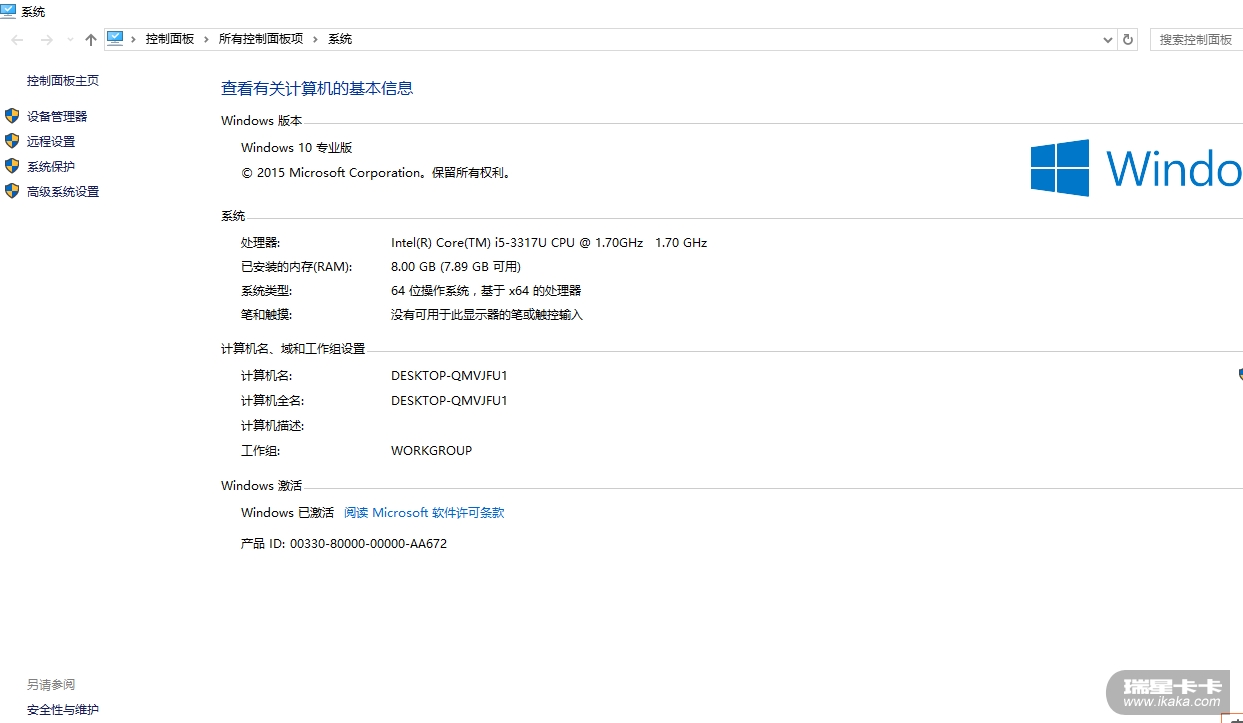Viewport: 1243px width, 723px height.
Task: Click shield icon beside 系统保护
Action: point(12,166)
